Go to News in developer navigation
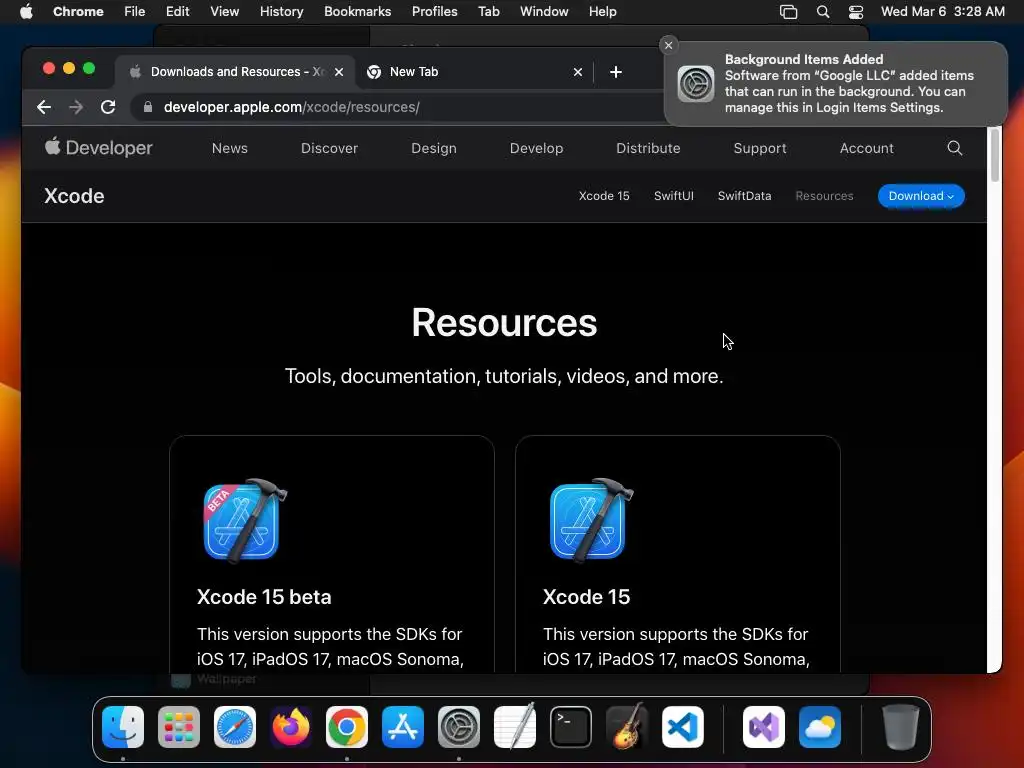Screen dimensions: 1024x768 click(229, 148)
